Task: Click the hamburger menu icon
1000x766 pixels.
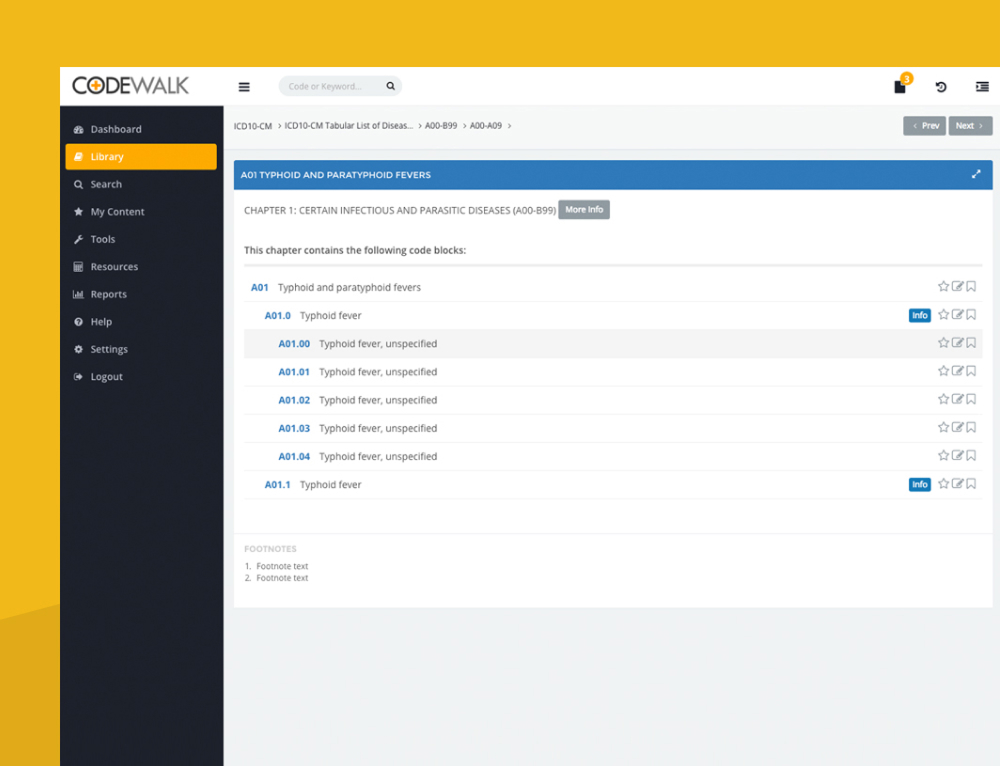Action: coord(244,87)
